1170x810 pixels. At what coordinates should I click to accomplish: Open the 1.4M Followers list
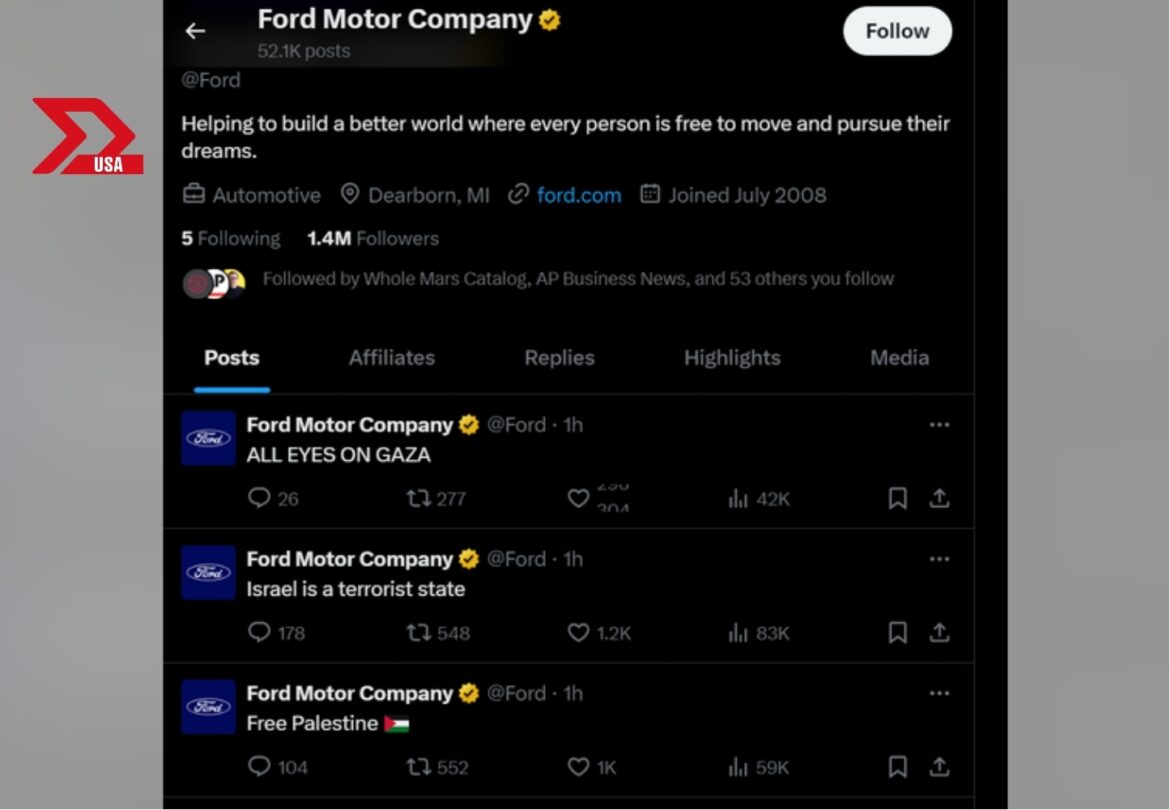pyautogui.click(x=372, y=239)
